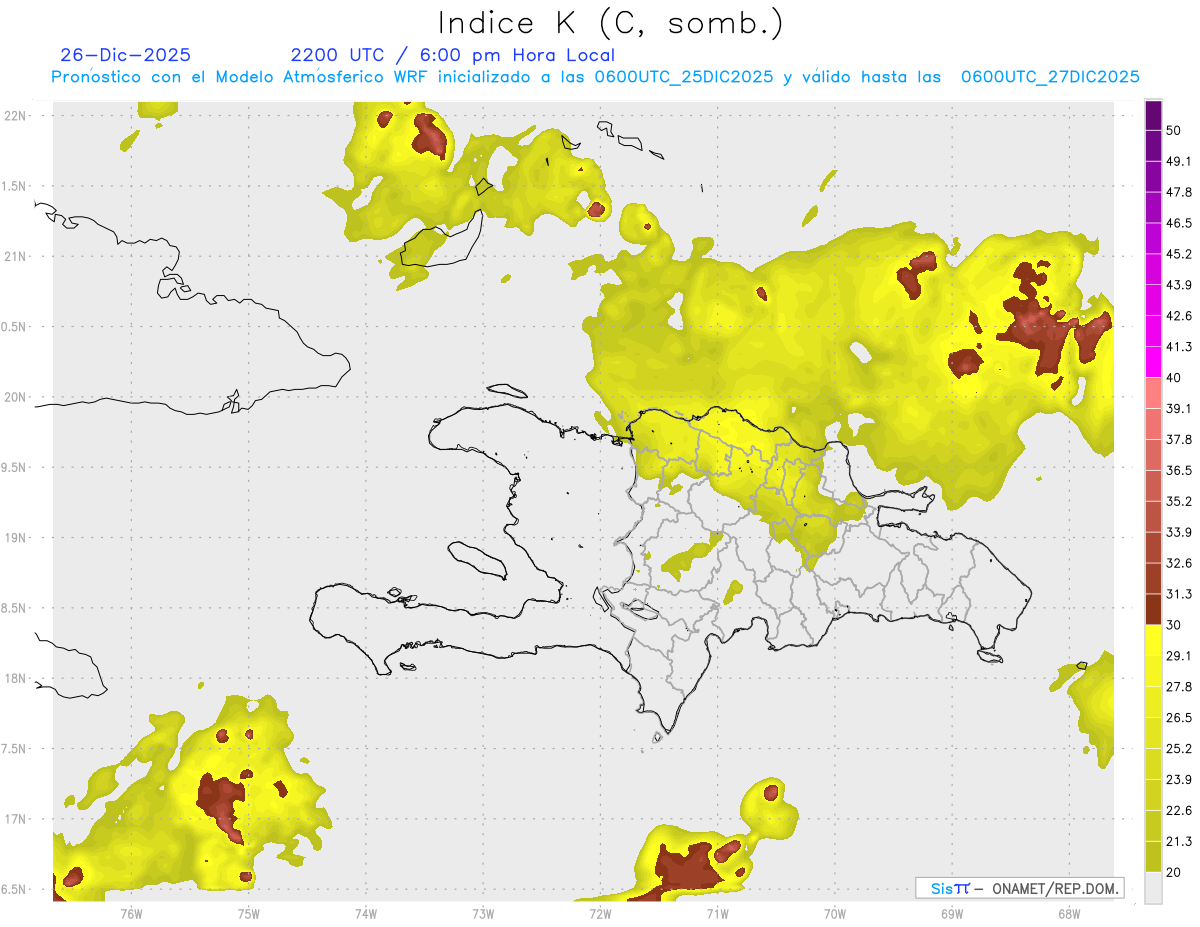Click the "74W" longitude label

[365, 913]
